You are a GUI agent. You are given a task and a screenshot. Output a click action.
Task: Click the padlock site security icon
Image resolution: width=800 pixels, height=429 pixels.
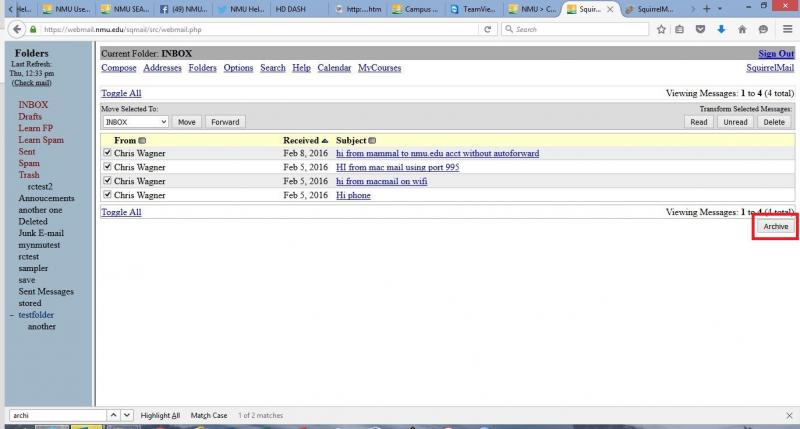(34, 30)
